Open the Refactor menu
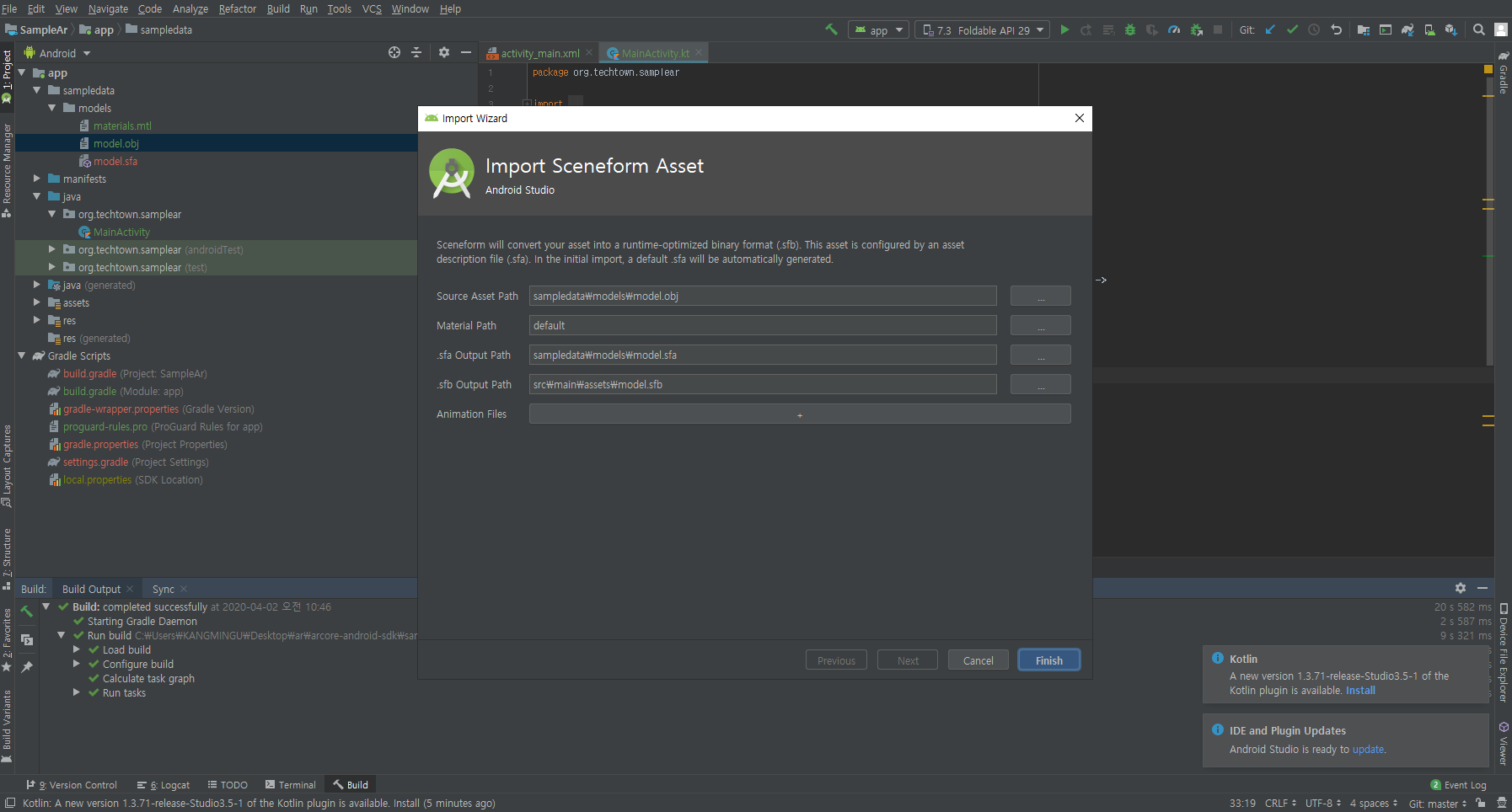The height and width of the screenshot is (812, 1512). tap(237, 8)
